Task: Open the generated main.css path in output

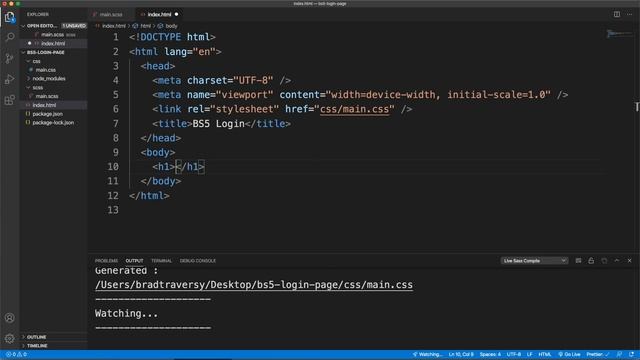Action: coord(253,285)
